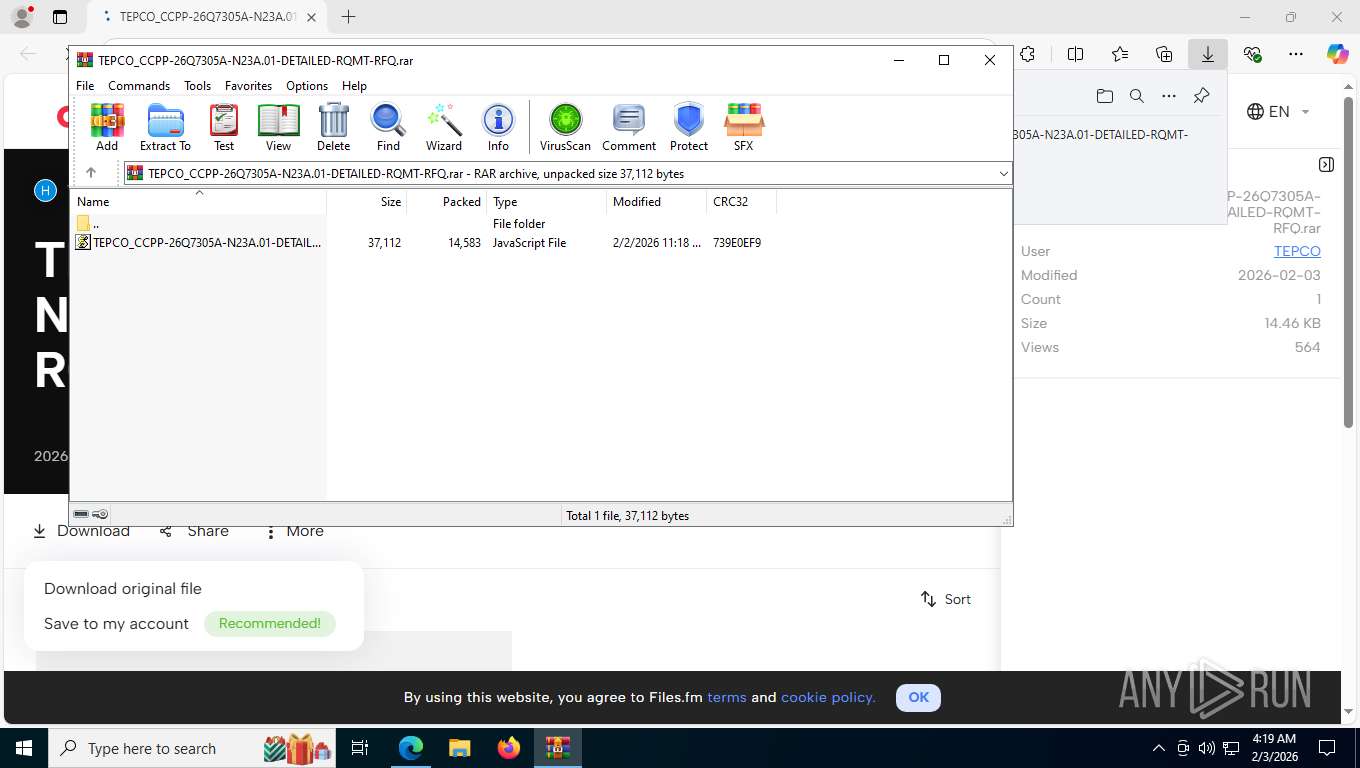Open the More options menu on Files.fm
1360x768 pixels.
tap(294, 531)
